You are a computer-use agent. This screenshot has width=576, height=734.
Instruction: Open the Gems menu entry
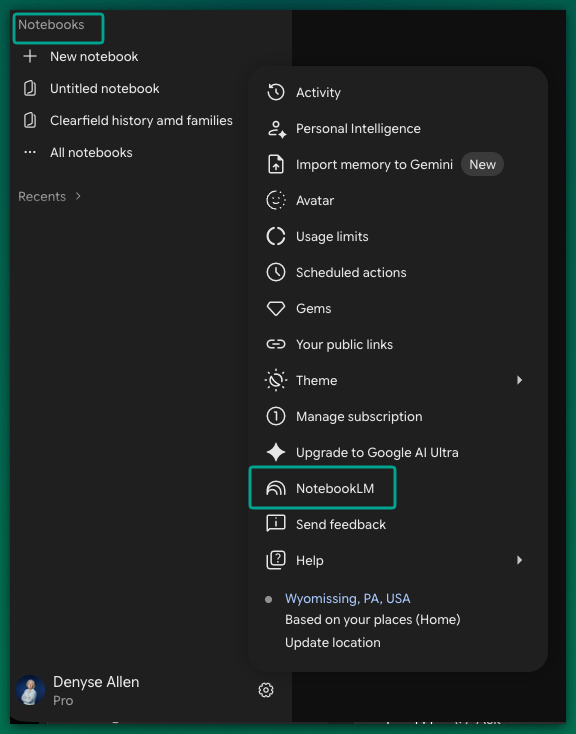point(398,308)
